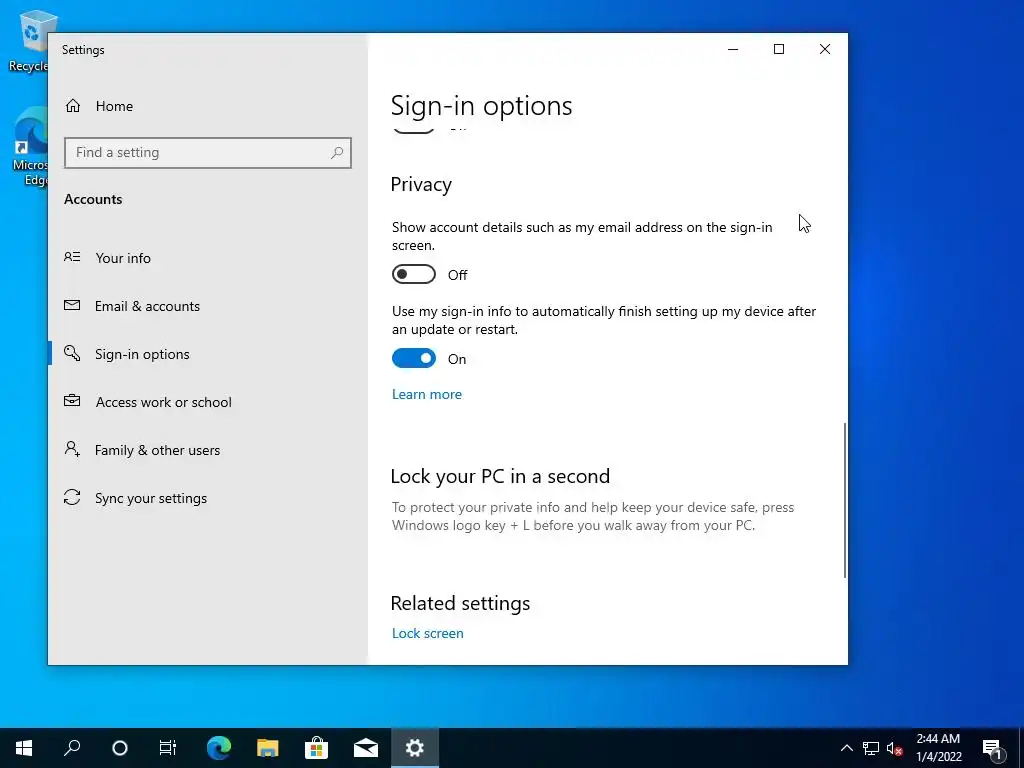Screen dimensions: 1024x768
Task: Close the Settings window
Action: (x=825, y=50)
